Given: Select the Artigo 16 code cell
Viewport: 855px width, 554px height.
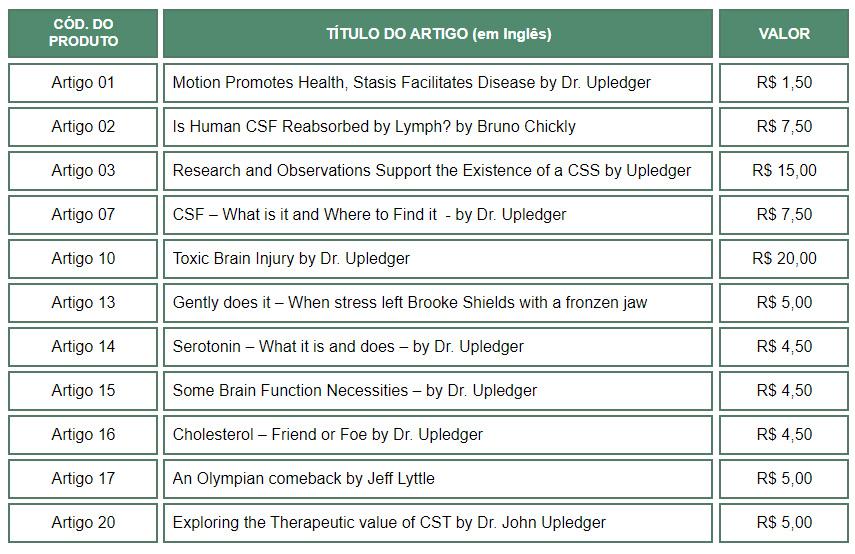Looking at the screenshot, I should coord(83,434).
